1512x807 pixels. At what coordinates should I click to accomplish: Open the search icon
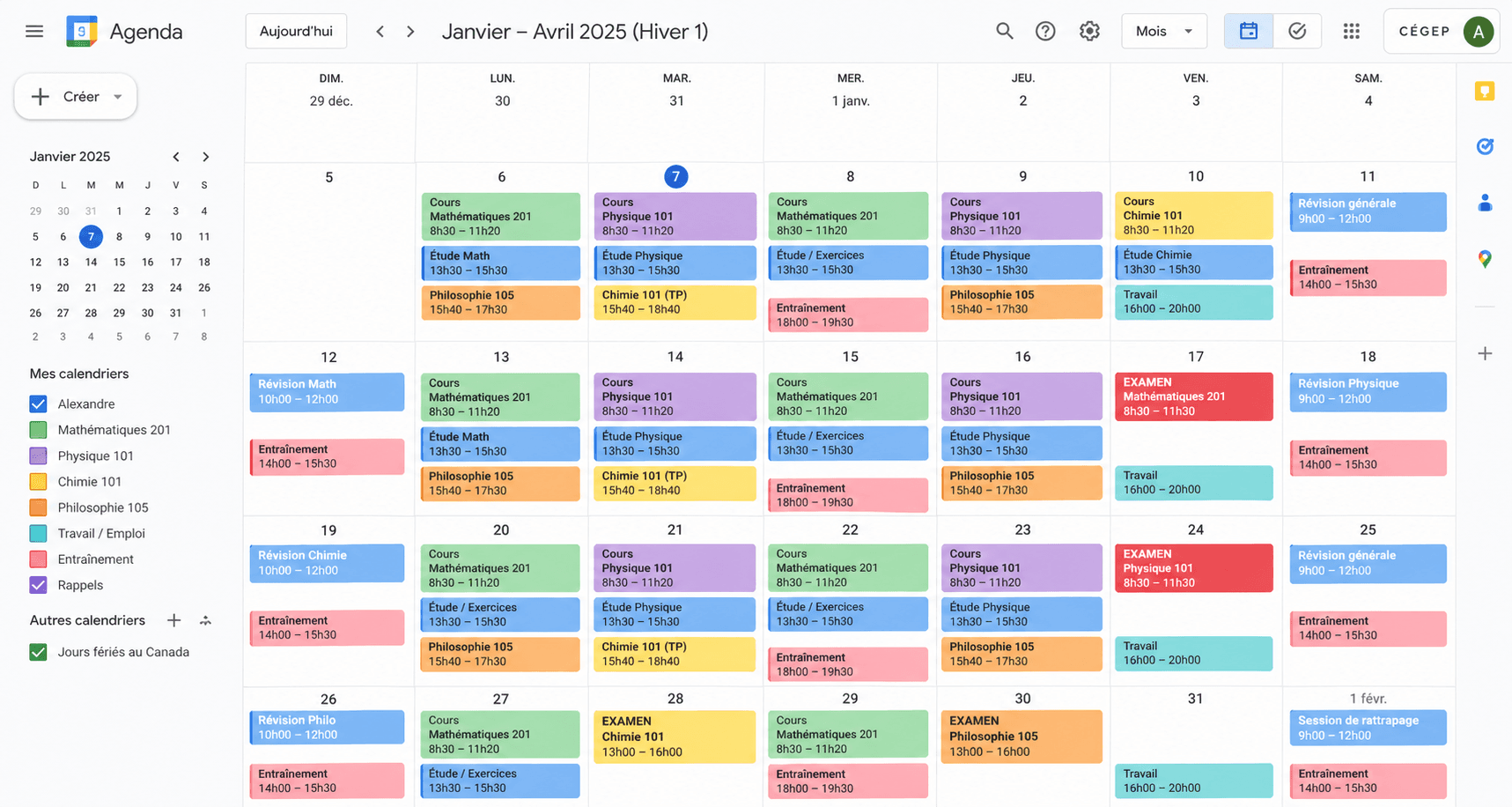pyautogui.click(x=1004, y=30)
